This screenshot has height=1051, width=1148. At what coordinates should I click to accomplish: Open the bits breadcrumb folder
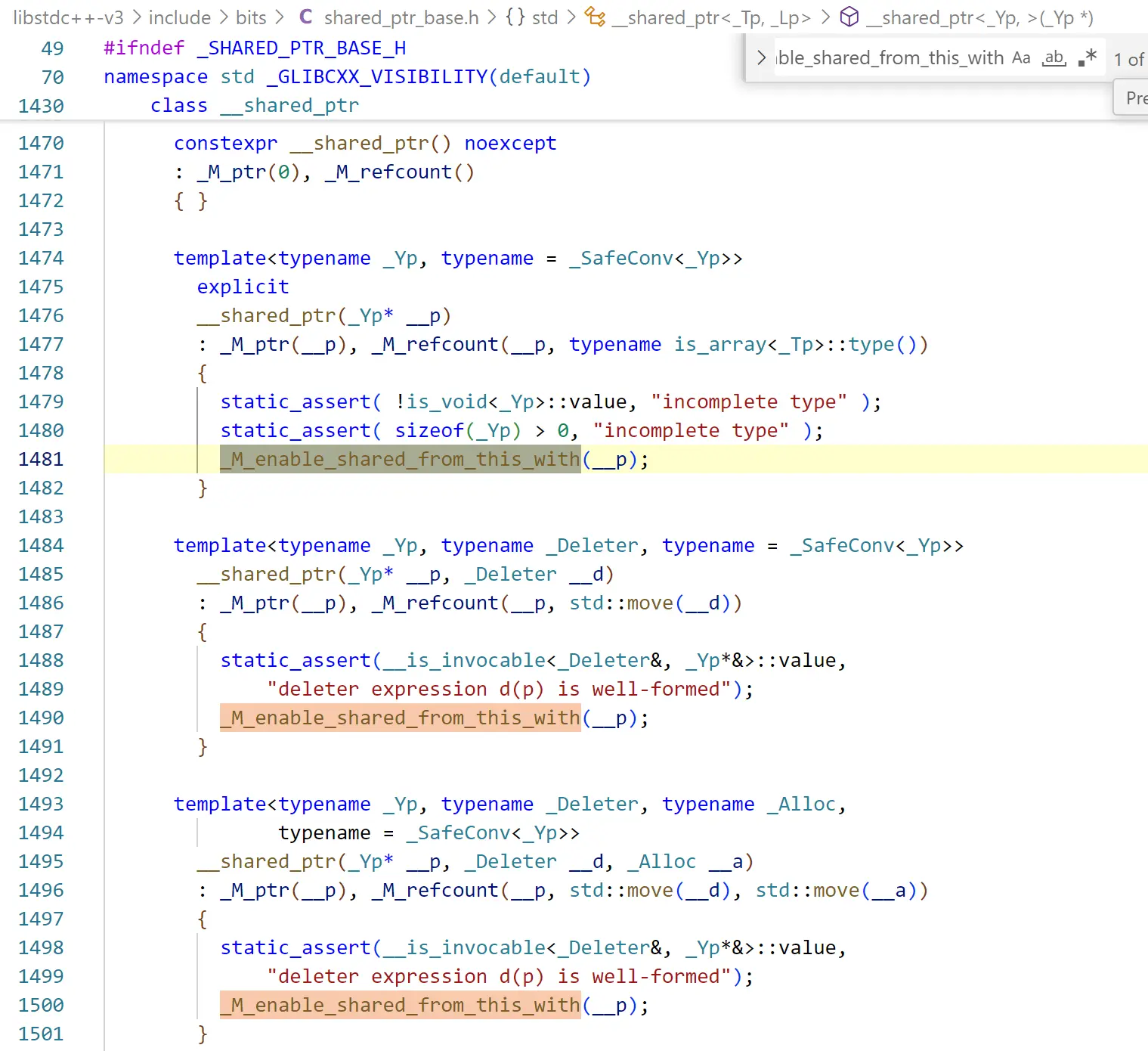point(251,17)
